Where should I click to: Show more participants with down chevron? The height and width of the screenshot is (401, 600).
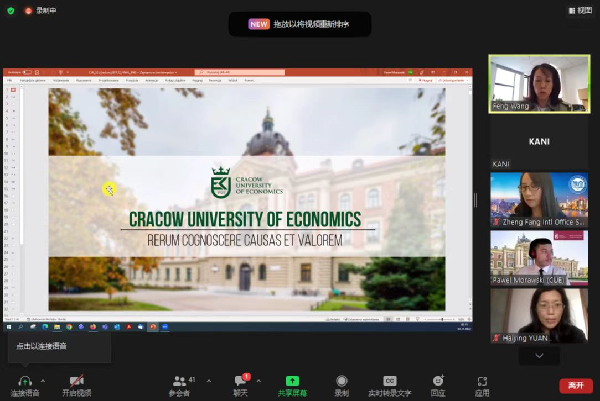coord(539,356)
